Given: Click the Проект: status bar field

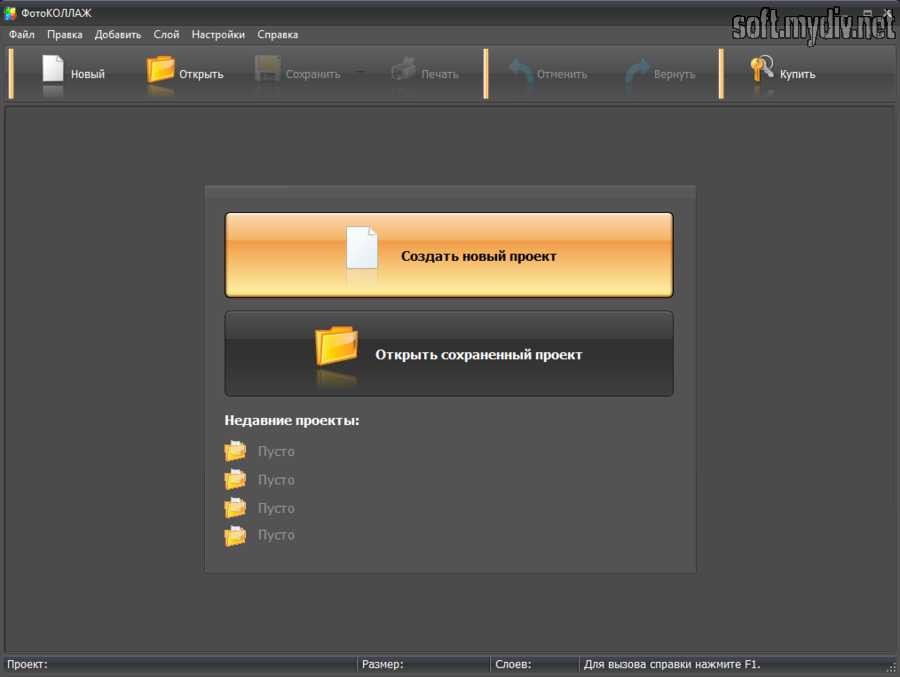Looking at the screenshot, I should point(180,664).
